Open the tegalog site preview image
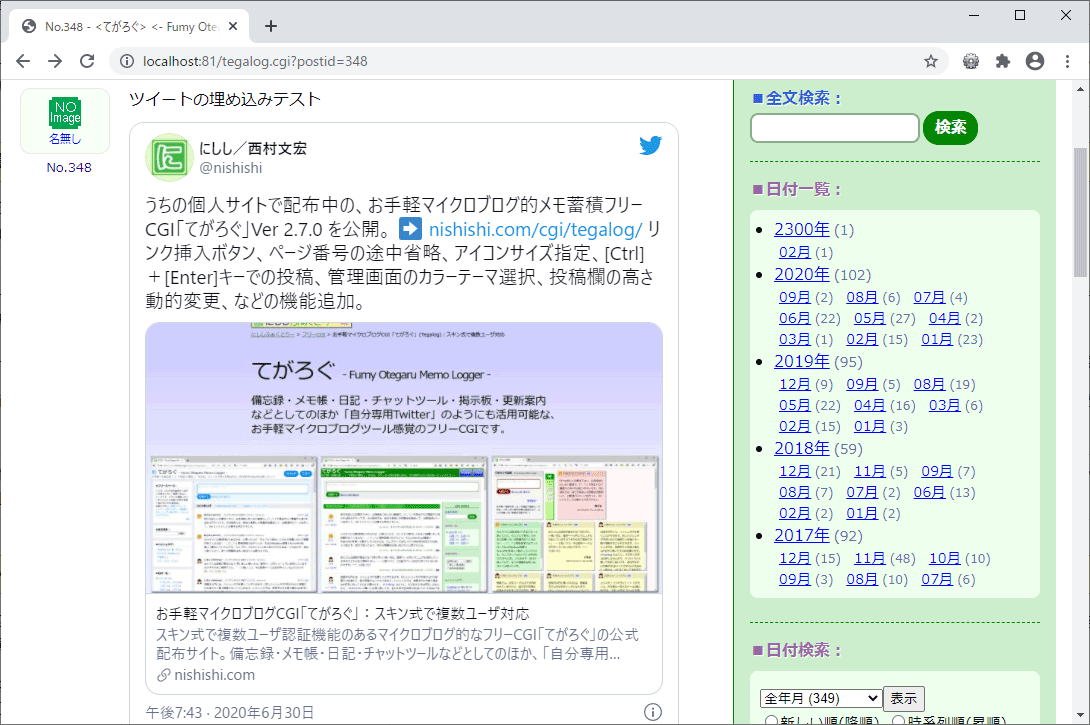Screen dimensions: 1090x725 click(404, 458)
